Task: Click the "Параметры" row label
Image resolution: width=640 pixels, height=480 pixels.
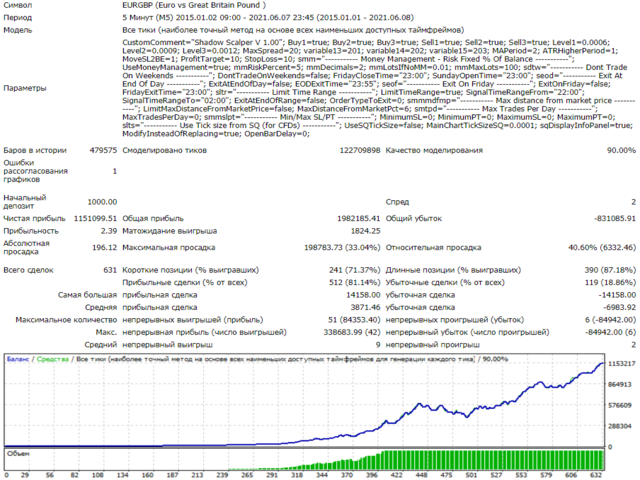Action: point(24,88)
